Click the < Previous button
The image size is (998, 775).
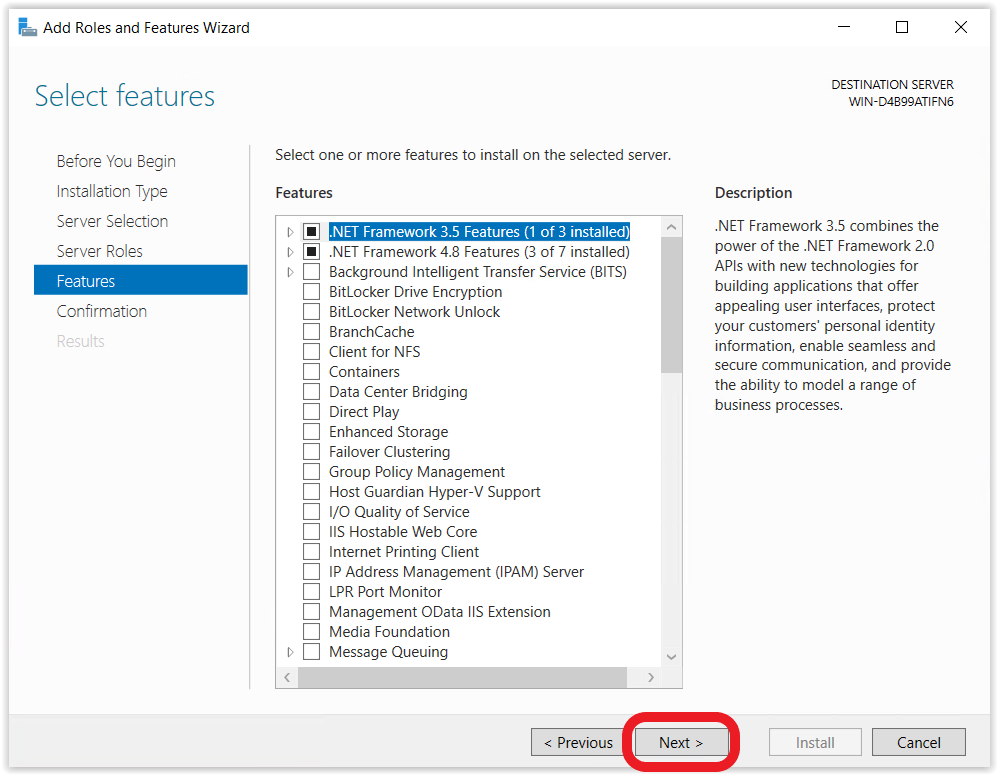tap(578, 743)
